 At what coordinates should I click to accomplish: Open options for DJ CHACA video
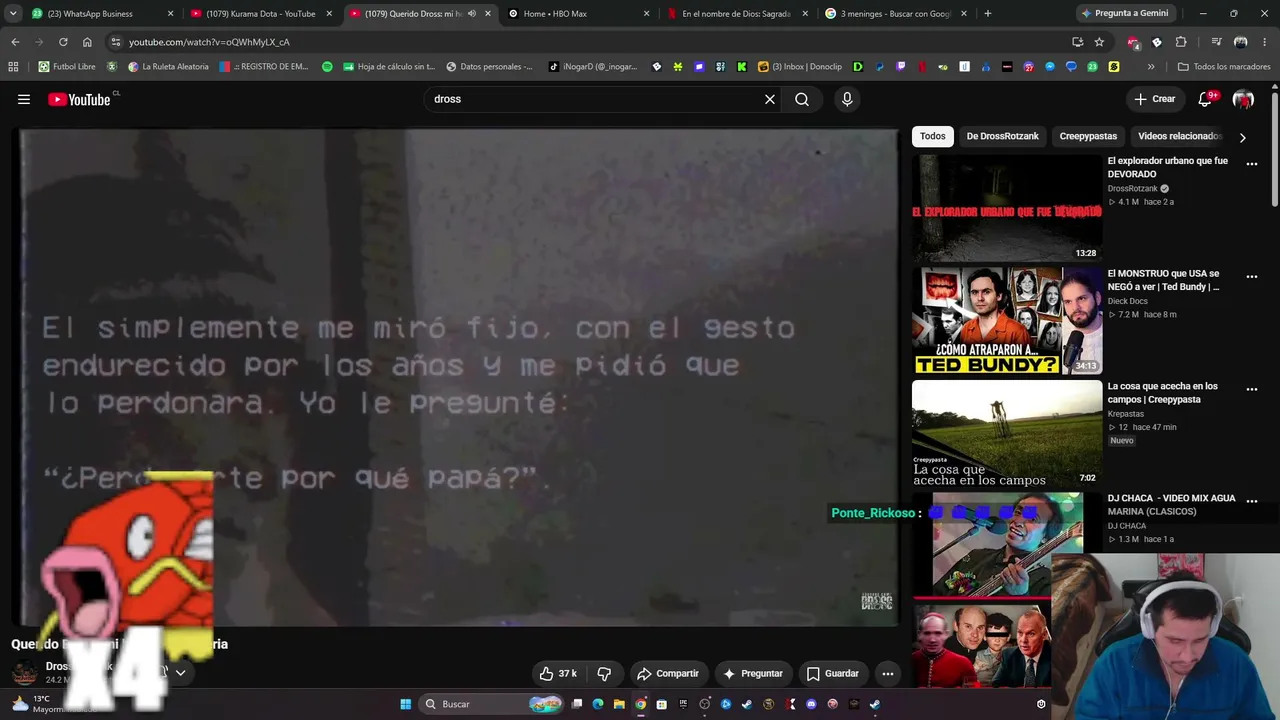(1252, 502)
